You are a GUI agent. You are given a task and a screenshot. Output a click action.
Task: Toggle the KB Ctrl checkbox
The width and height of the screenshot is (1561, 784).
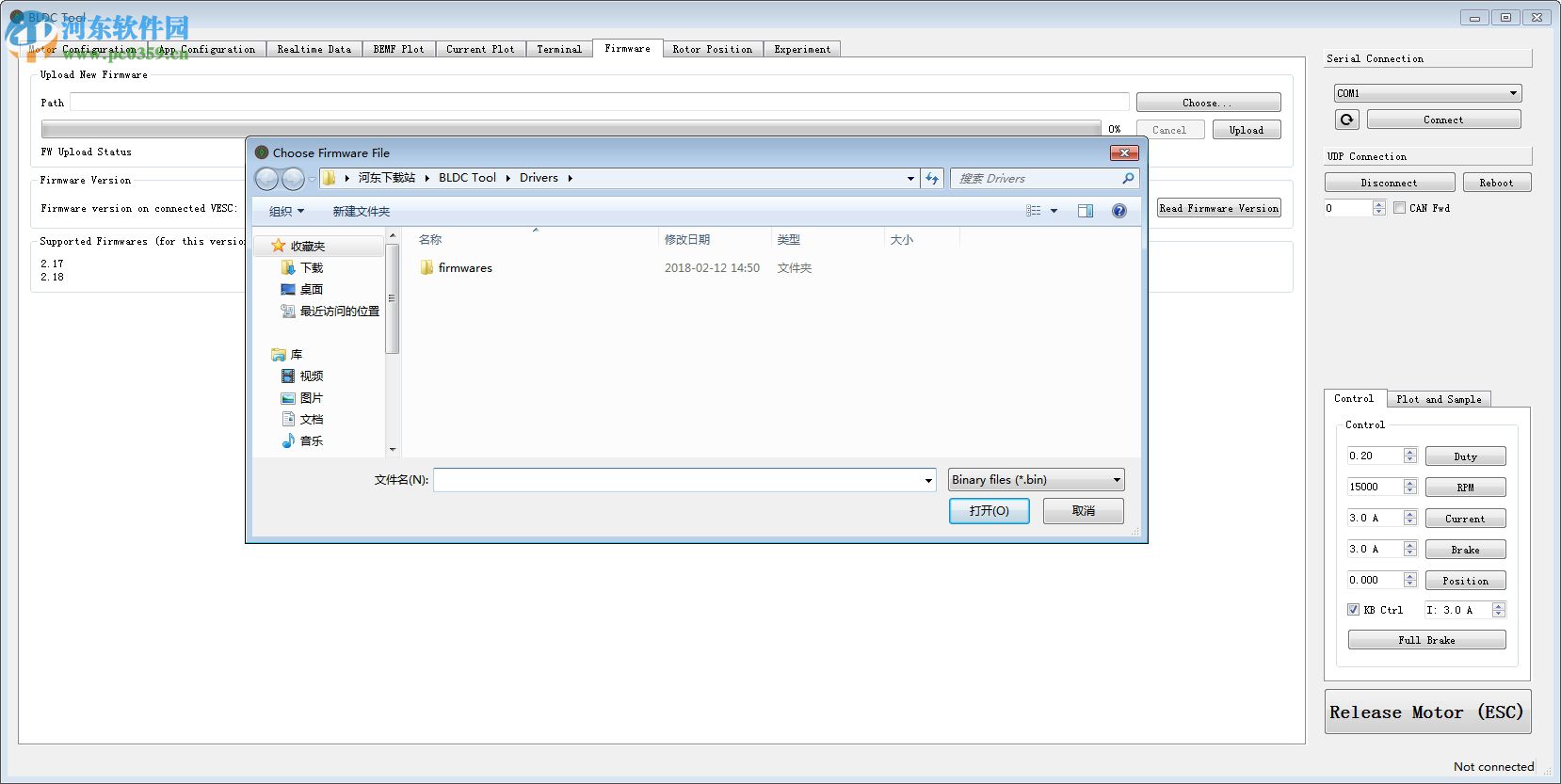(x=1353, y=610)
